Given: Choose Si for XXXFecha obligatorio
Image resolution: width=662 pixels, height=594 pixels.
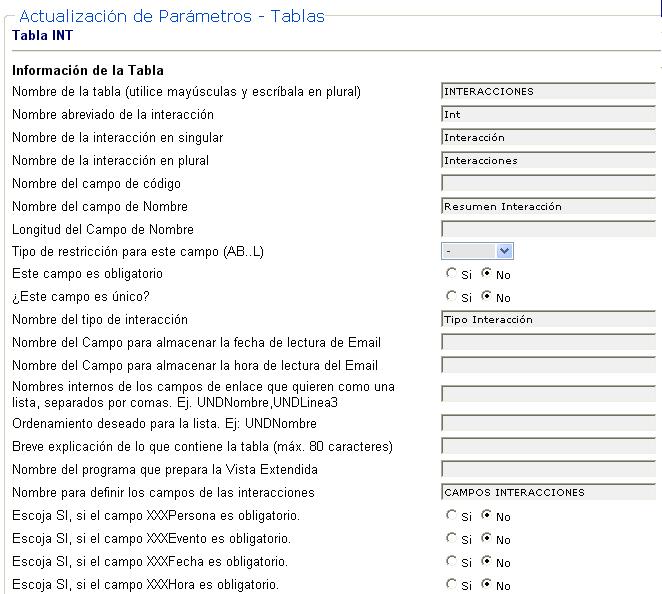Looking at the screenshot, I should (452, 562).
